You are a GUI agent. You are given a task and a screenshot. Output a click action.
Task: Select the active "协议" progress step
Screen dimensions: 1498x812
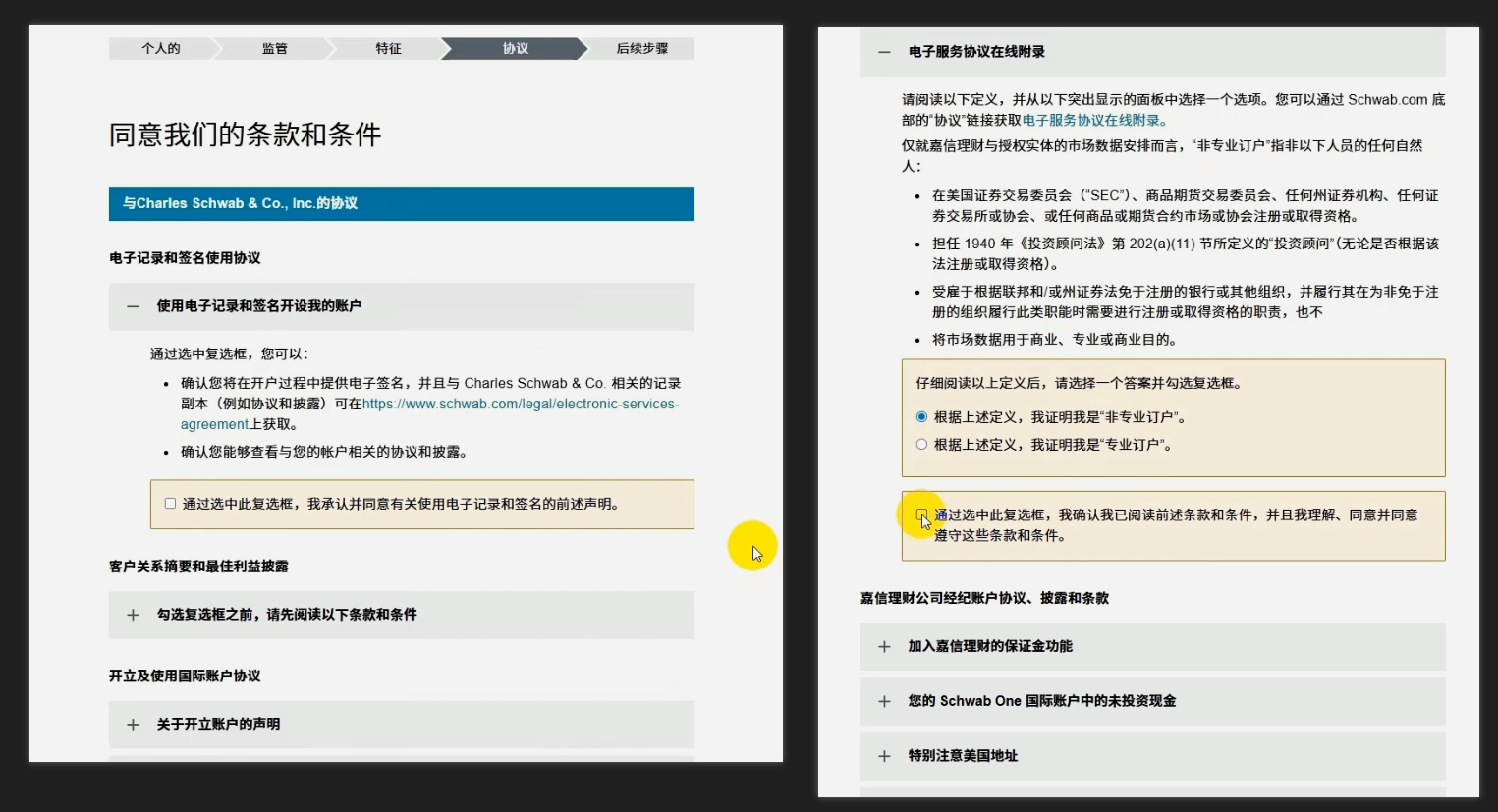pos(515,49)
